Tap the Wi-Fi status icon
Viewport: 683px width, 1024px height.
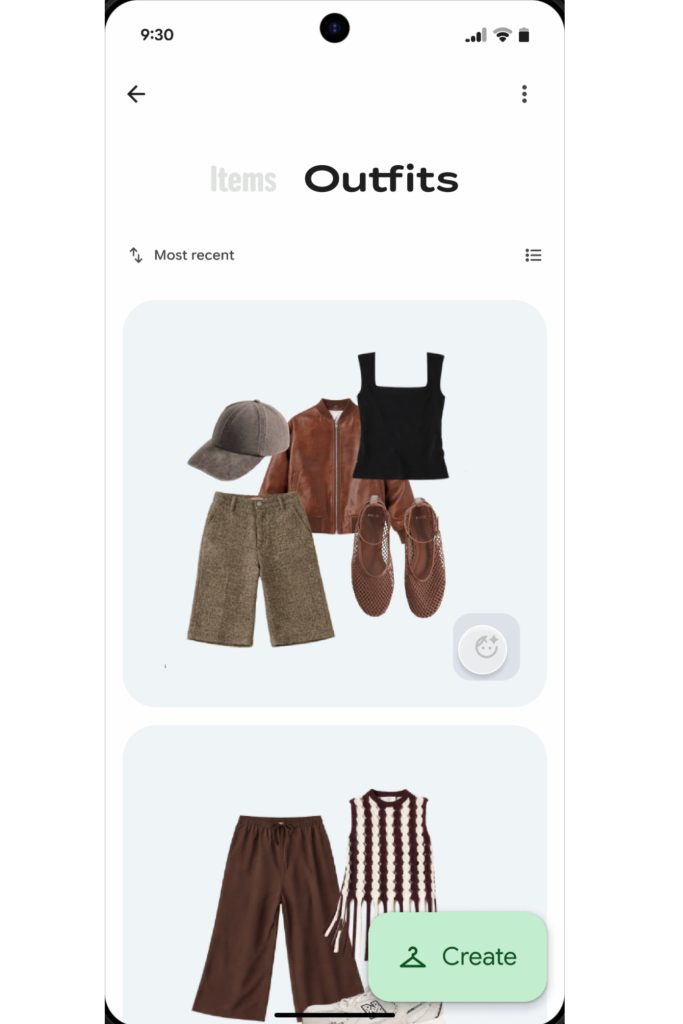[x=502, y=35]
